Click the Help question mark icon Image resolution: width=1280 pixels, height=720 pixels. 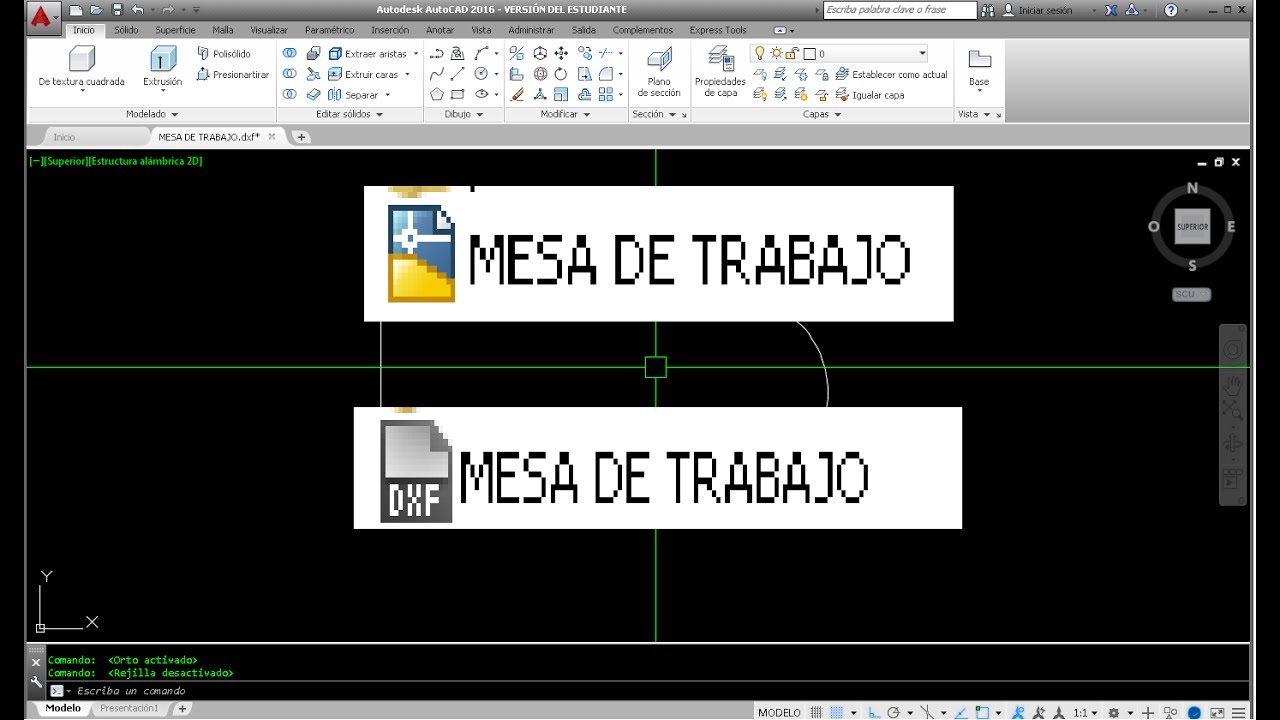click(x=1171, y=10)
